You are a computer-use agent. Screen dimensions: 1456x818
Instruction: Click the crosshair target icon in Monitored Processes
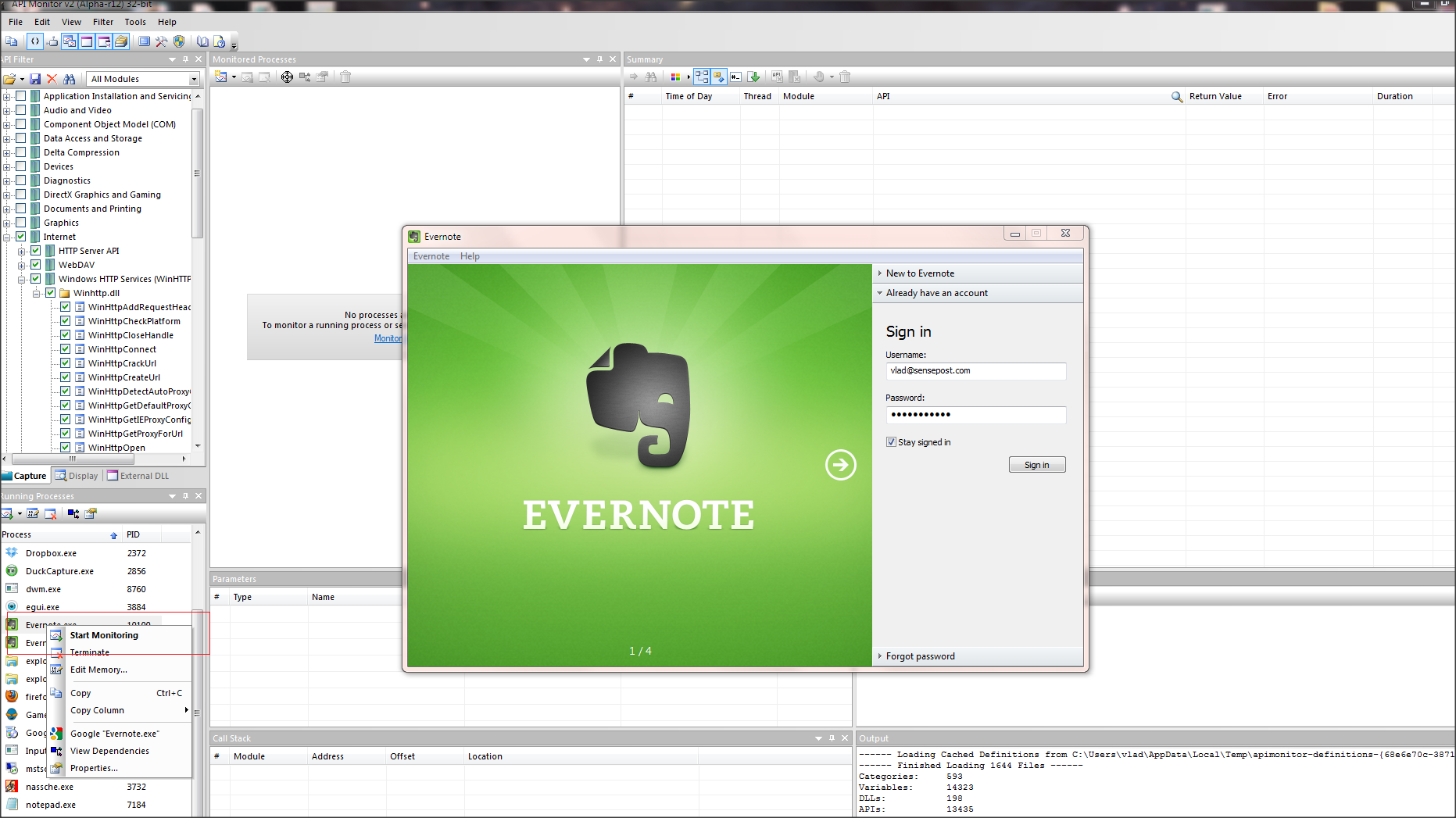[x=287, y=77]
